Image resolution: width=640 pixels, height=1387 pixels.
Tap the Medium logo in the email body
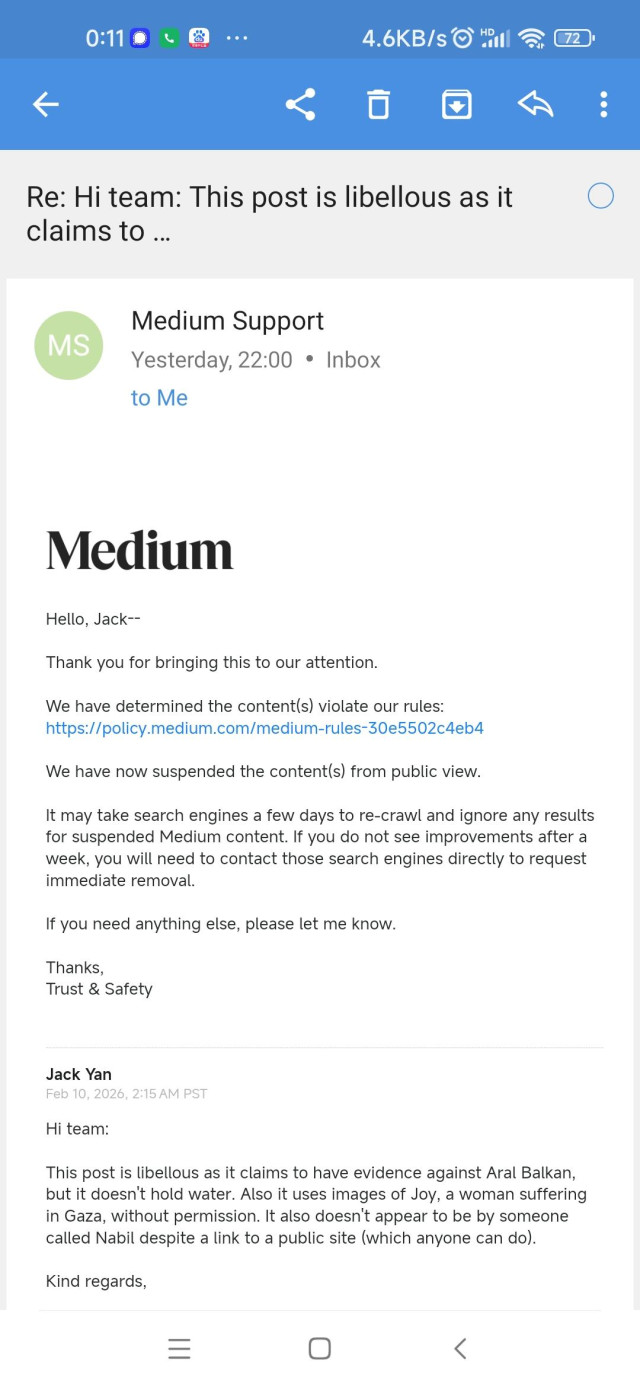click(x=139, y=549)
